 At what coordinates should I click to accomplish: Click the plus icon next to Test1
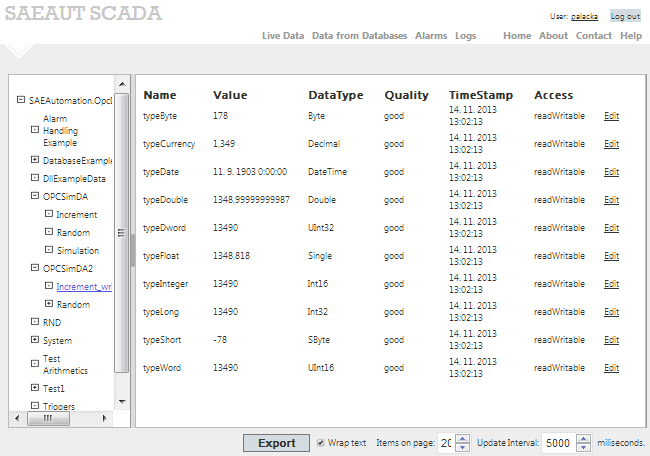tap(35, 387)
